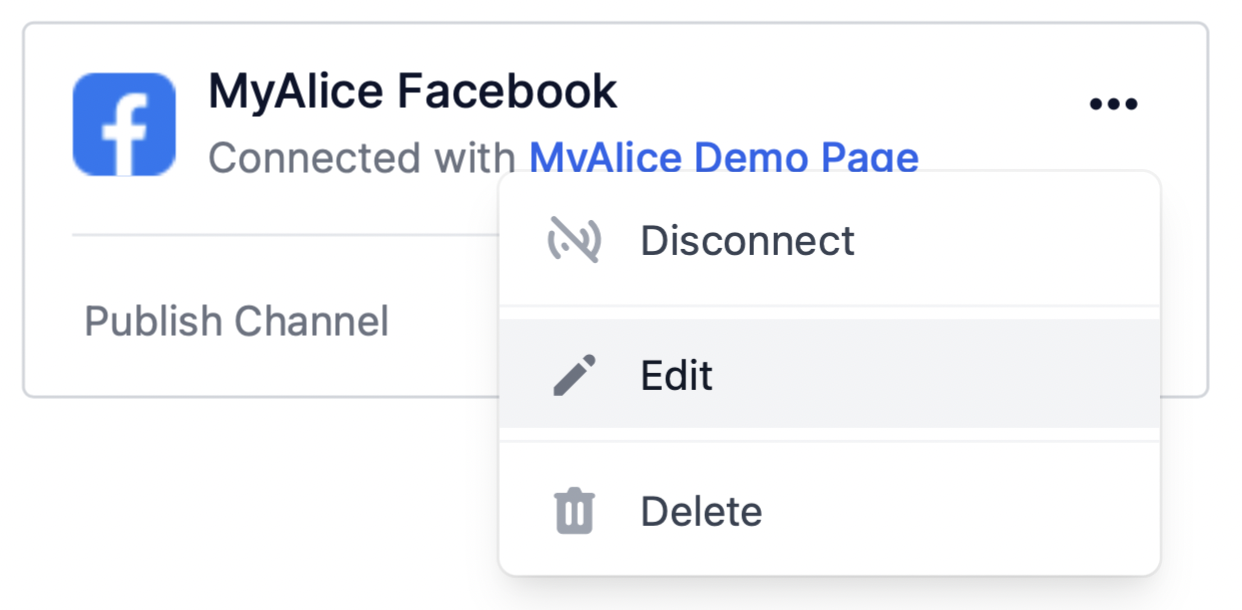Image resolution: width=1242 pixels, height=610 pixels.
Task: Click the broken-signal Disconnect icon
Action: click(574, 240)
